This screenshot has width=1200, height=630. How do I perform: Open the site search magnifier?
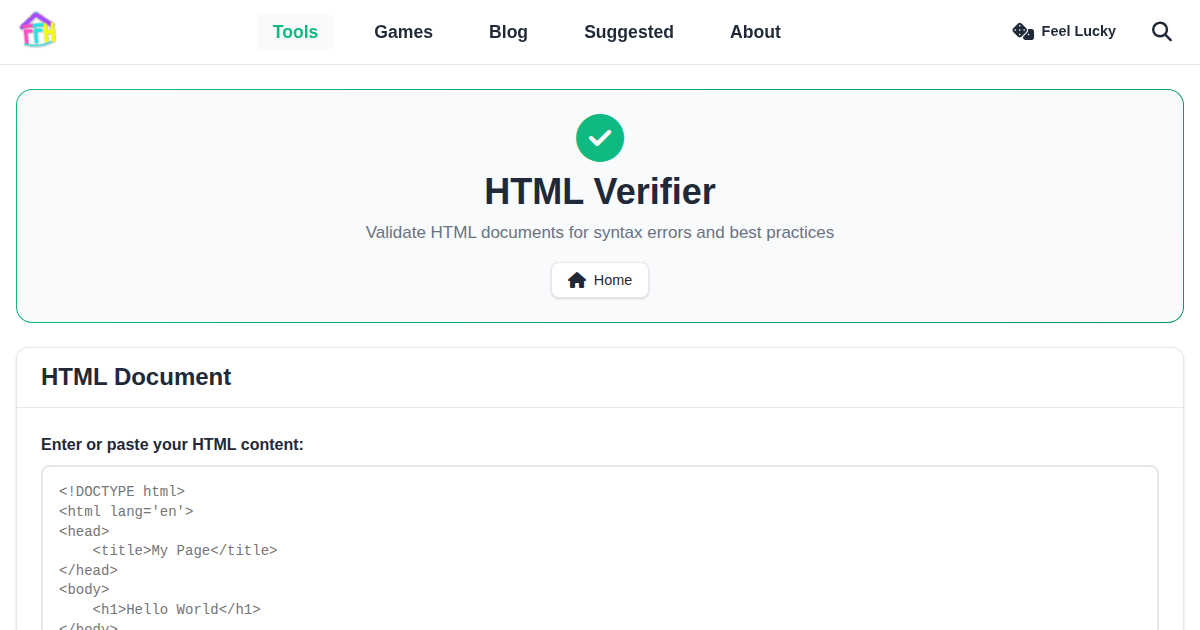(1162, 31)
